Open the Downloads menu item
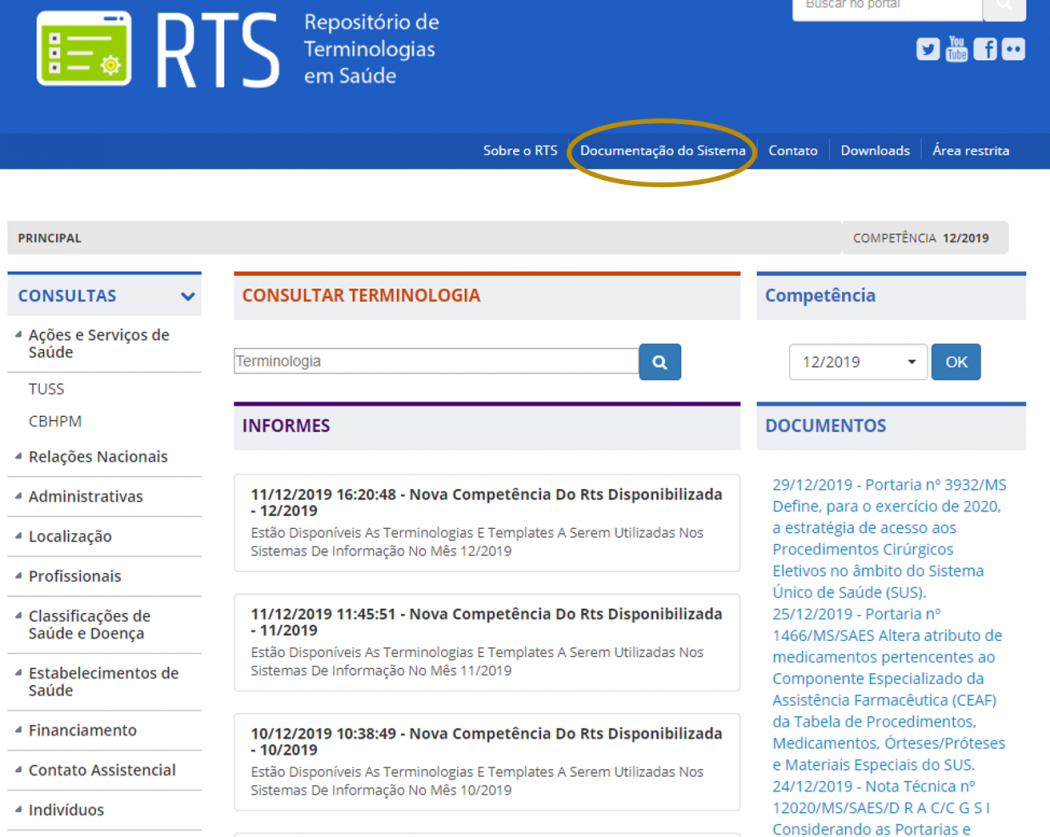Viewport: 1050px width, 837px height. 875,150
